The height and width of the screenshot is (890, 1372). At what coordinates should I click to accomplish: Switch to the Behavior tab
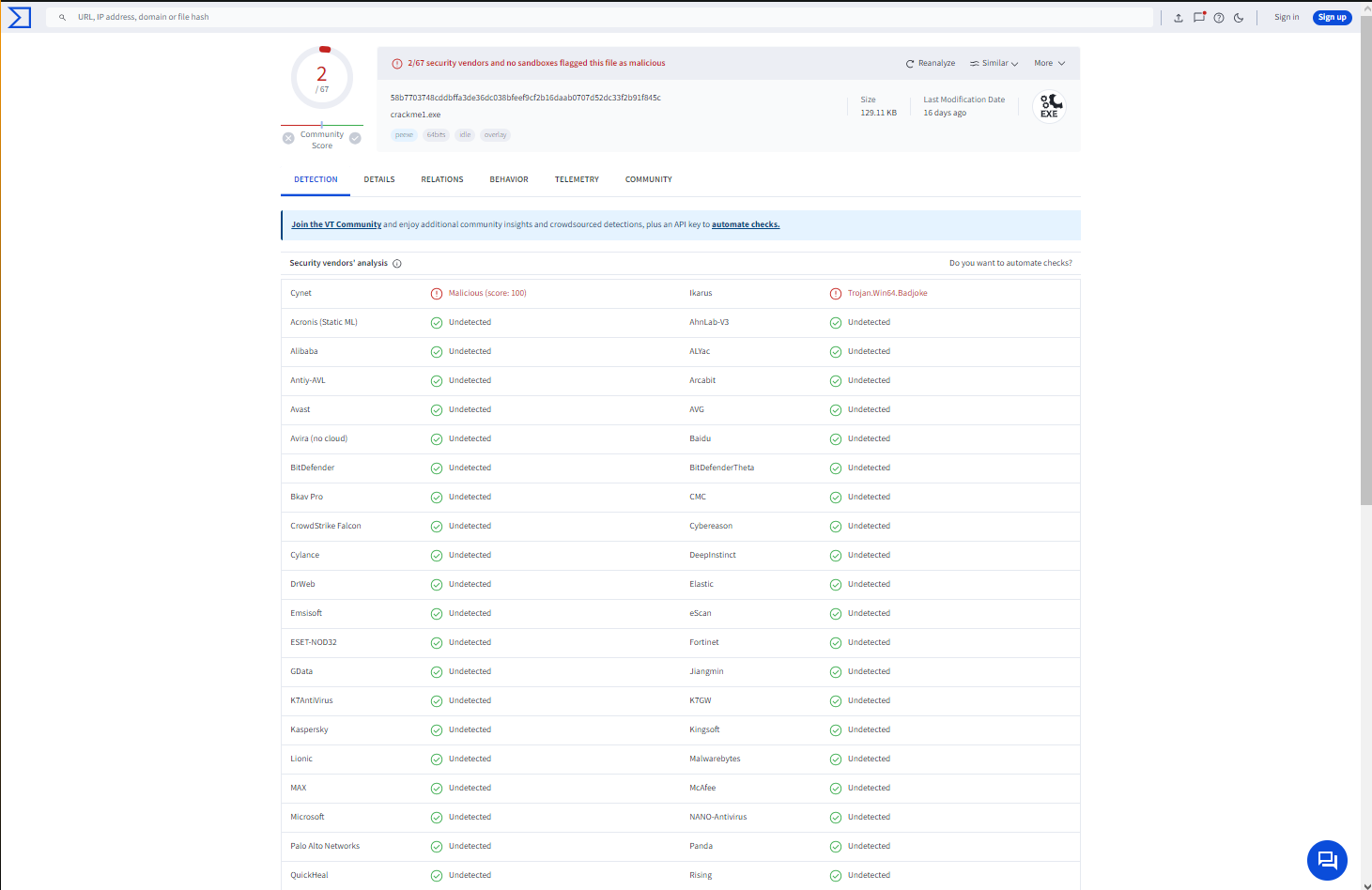pos(509,179)
